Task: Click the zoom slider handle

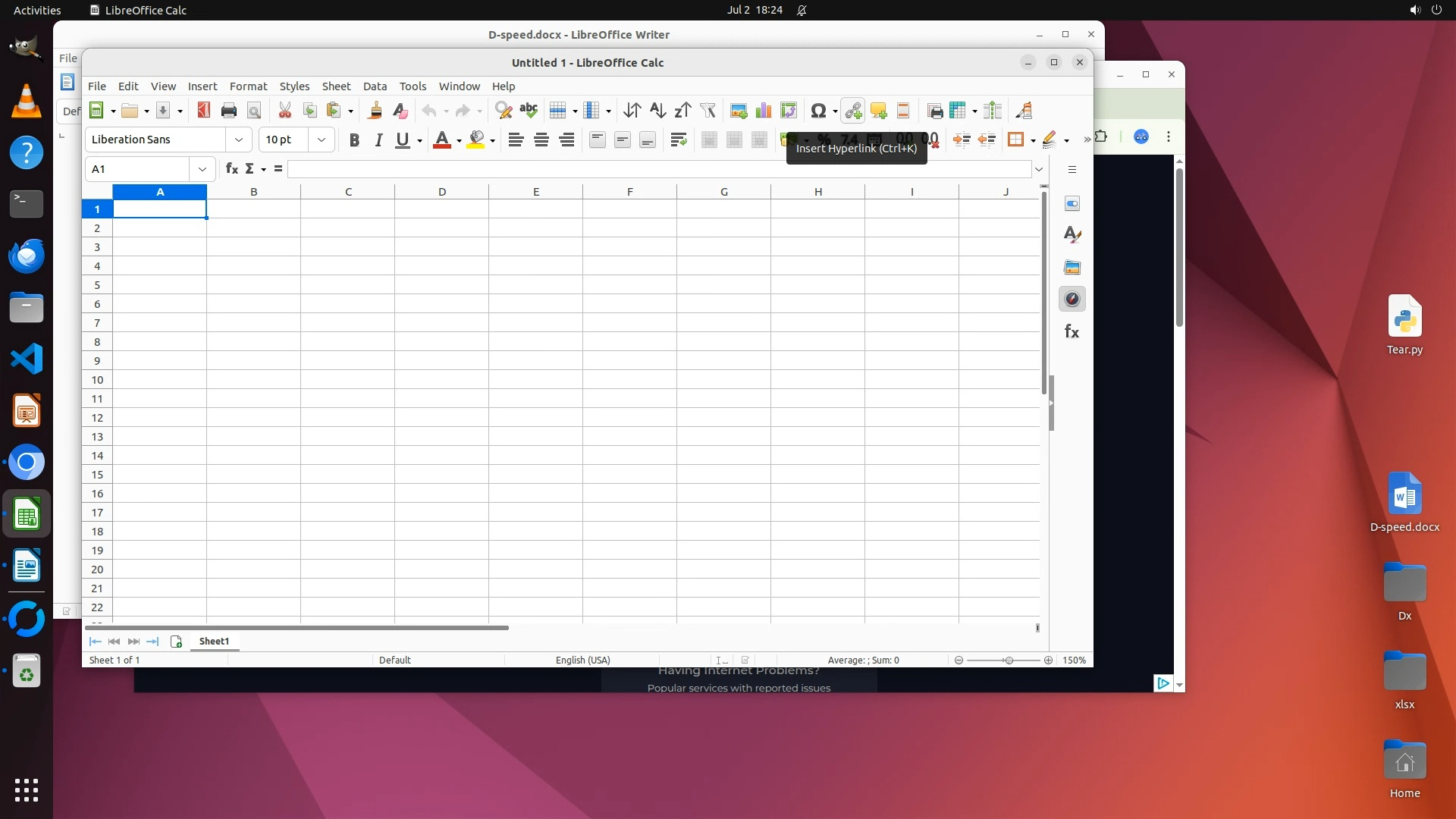Action: [1009, 661]
